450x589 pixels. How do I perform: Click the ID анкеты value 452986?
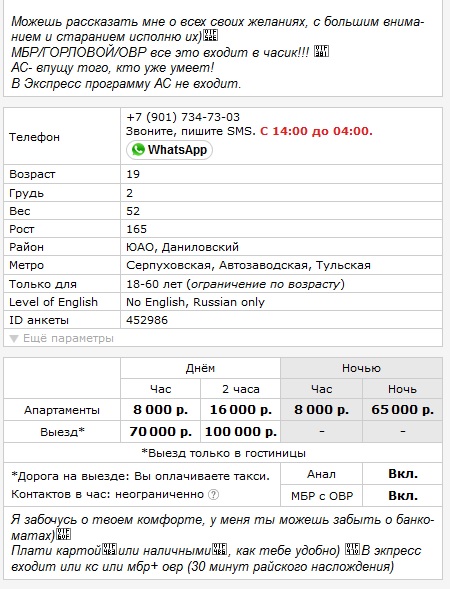(147, 320)
